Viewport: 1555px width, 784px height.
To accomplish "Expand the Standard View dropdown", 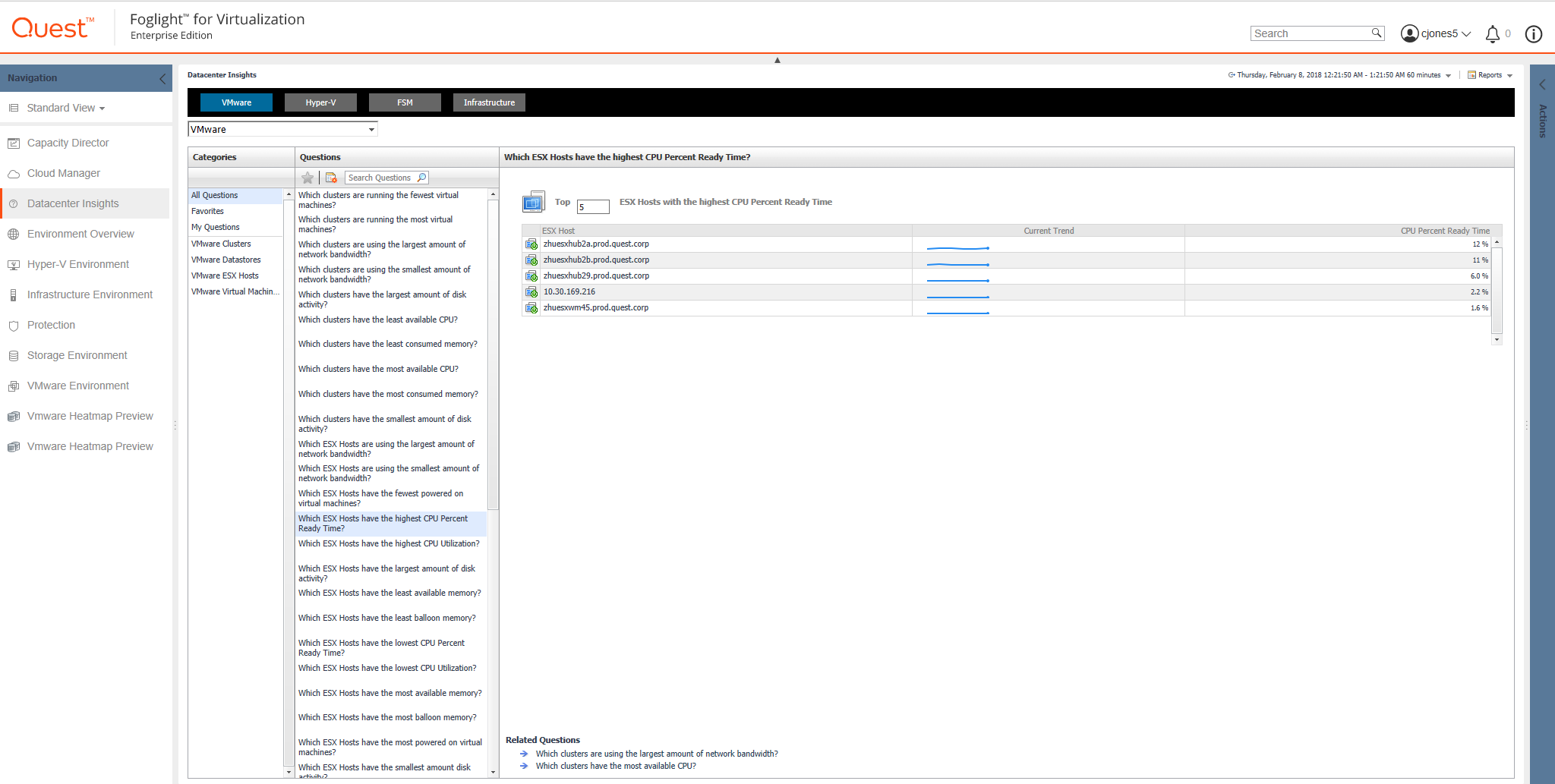I will pos(65,108).
